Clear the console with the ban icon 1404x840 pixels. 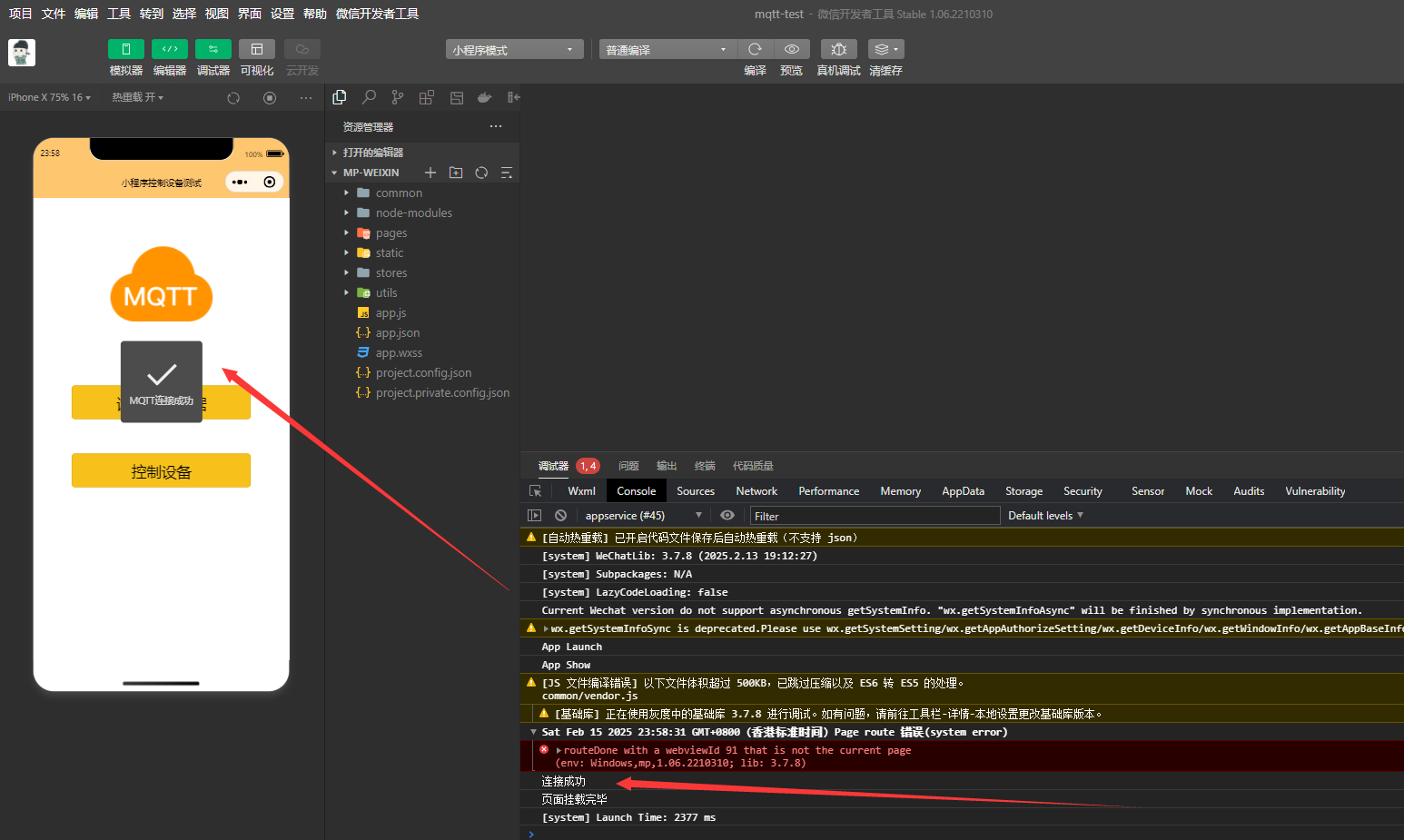(x=561, y=515)
